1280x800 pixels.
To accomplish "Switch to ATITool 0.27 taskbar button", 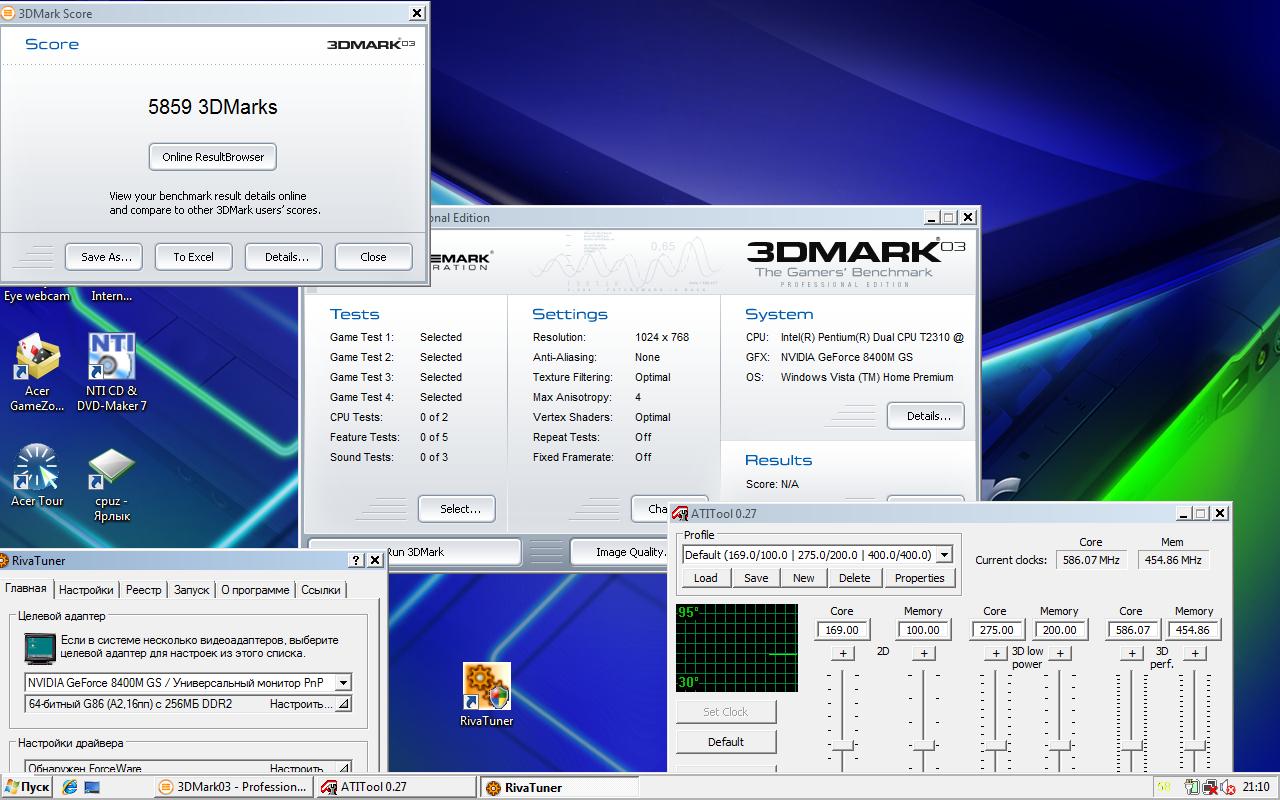I will (396, 787).
